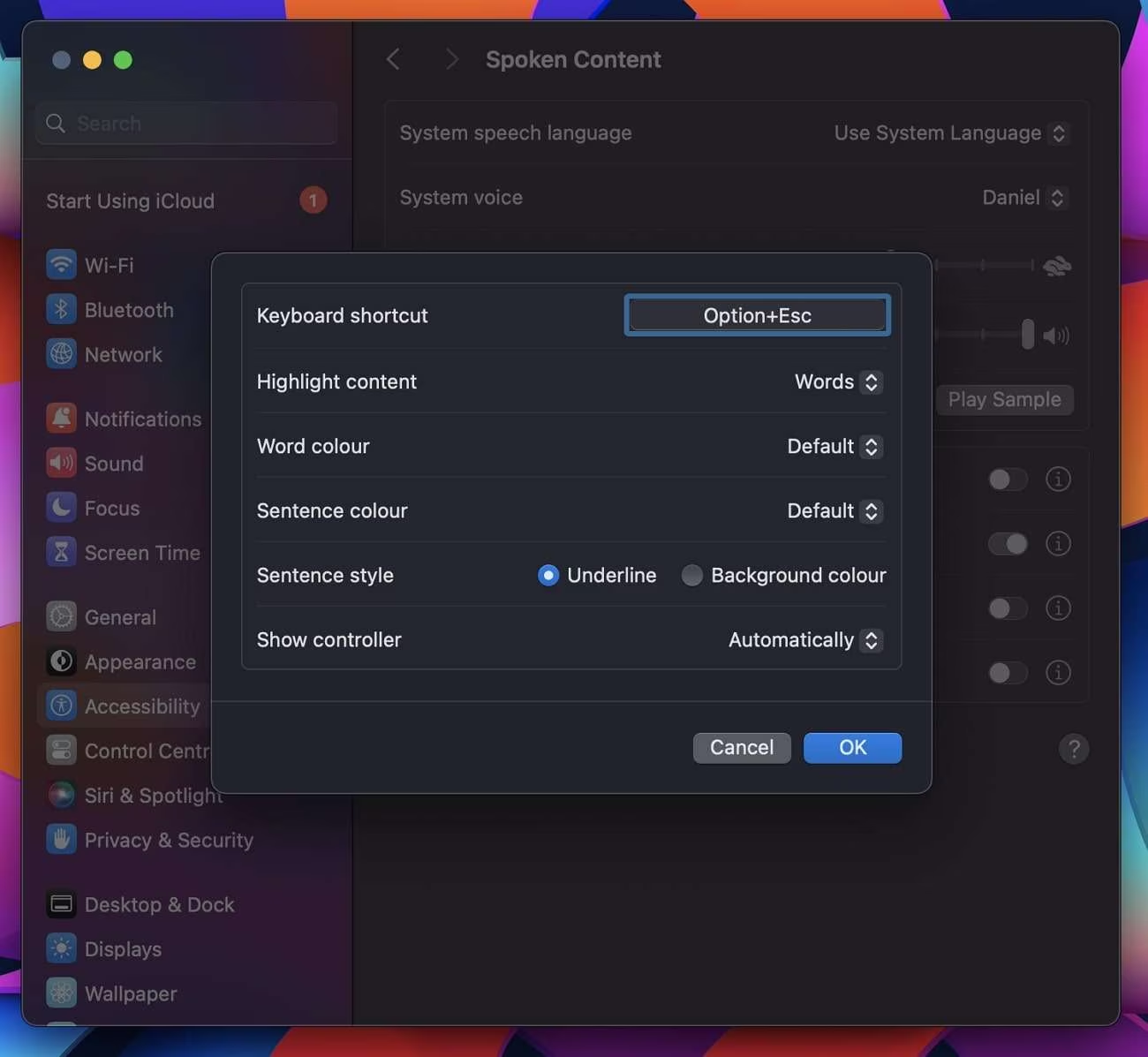Select the Bluetooth settings icon
Viewport: 1148px width, 1057px height.
pos(61,309)
